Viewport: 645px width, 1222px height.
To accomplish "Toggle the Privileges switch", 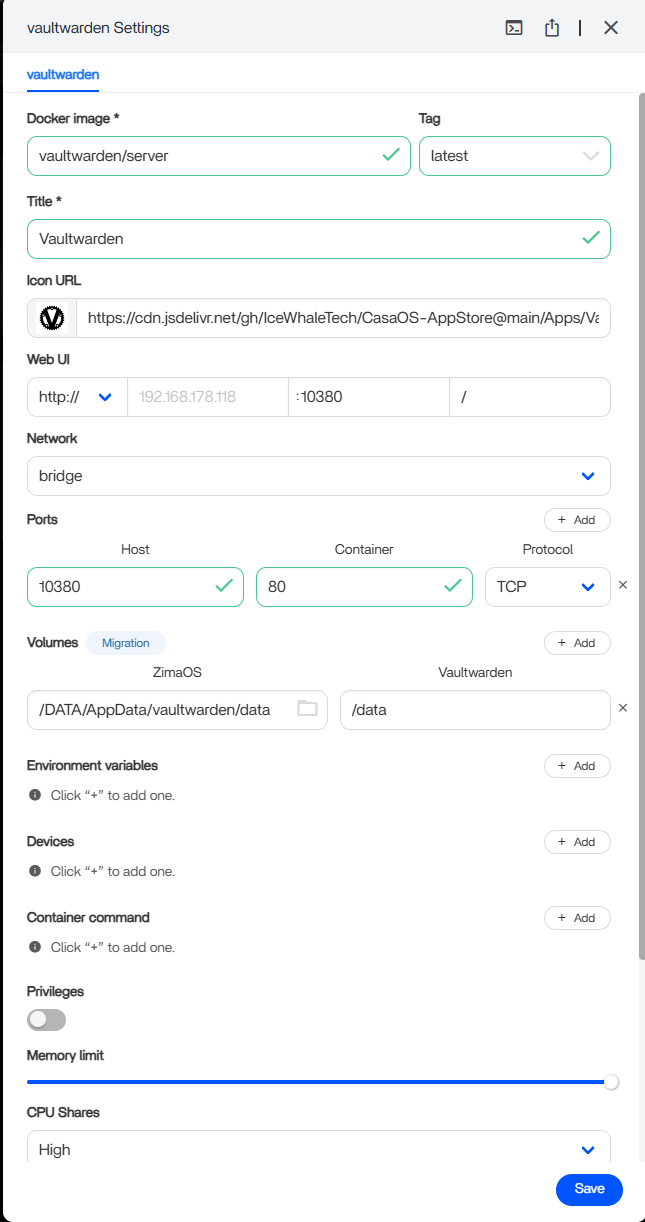I will click(x=47, y=1019).
